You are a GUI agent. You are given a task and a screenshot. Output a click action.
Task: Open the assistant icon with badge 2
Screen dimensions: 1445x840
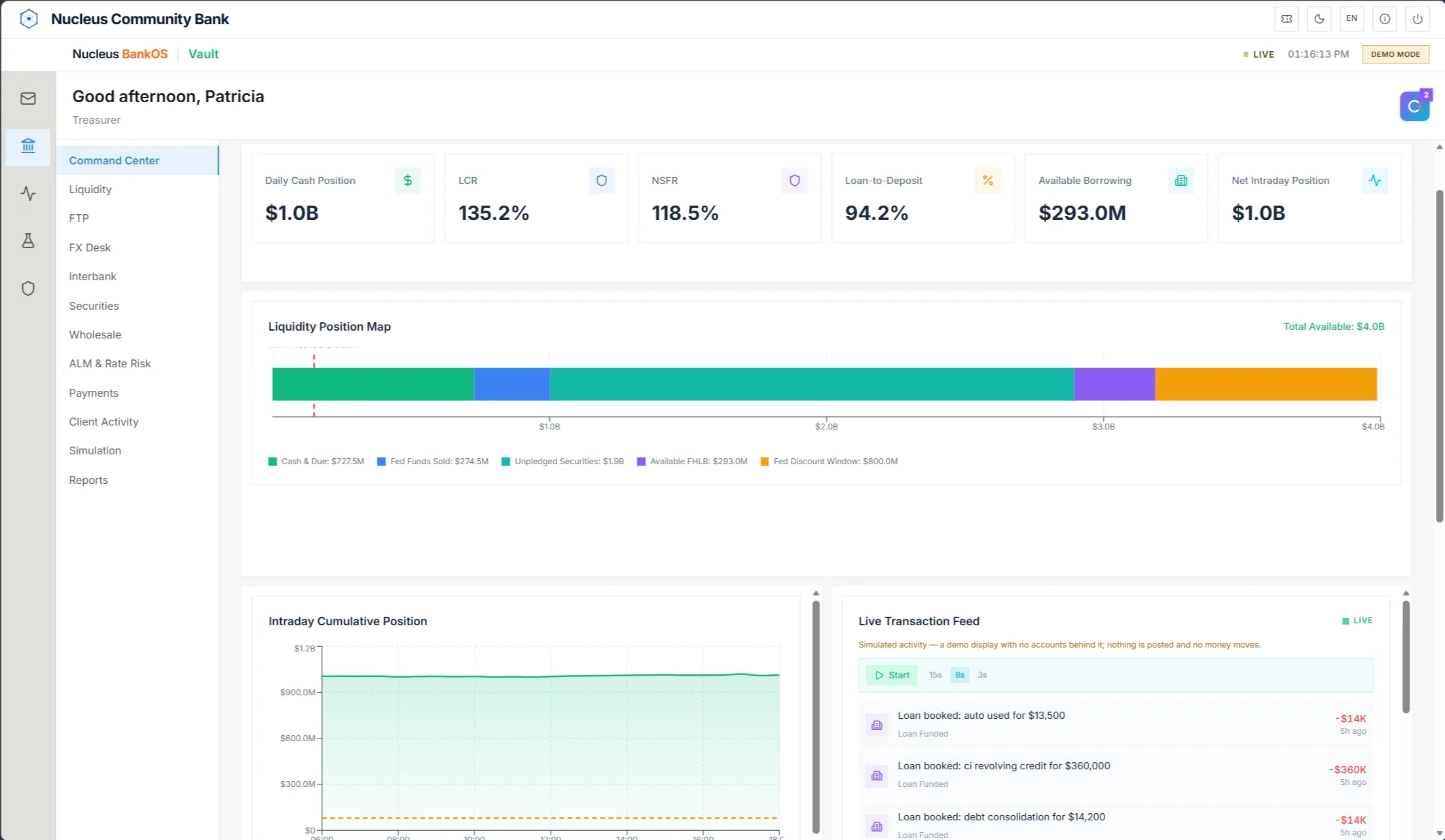pos(1415,106)
